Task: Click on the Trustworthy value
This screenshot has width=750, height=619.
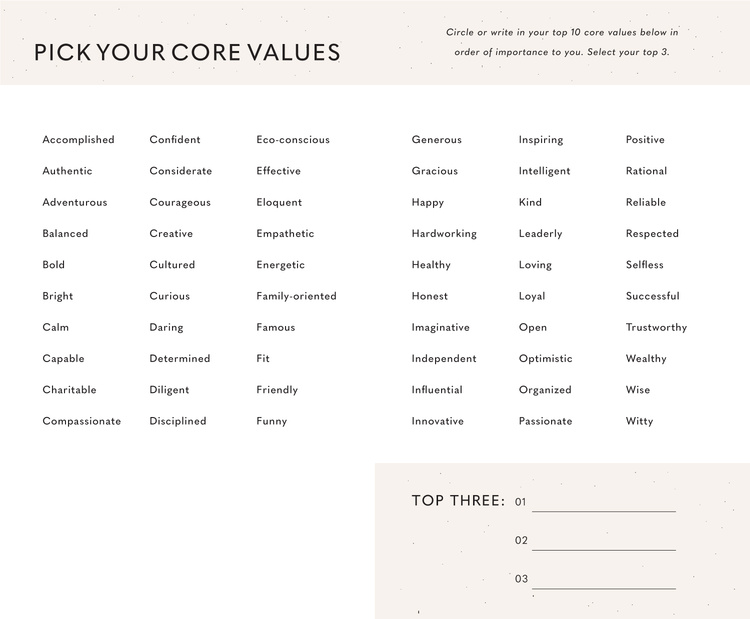Action: (x=656, y=328)
